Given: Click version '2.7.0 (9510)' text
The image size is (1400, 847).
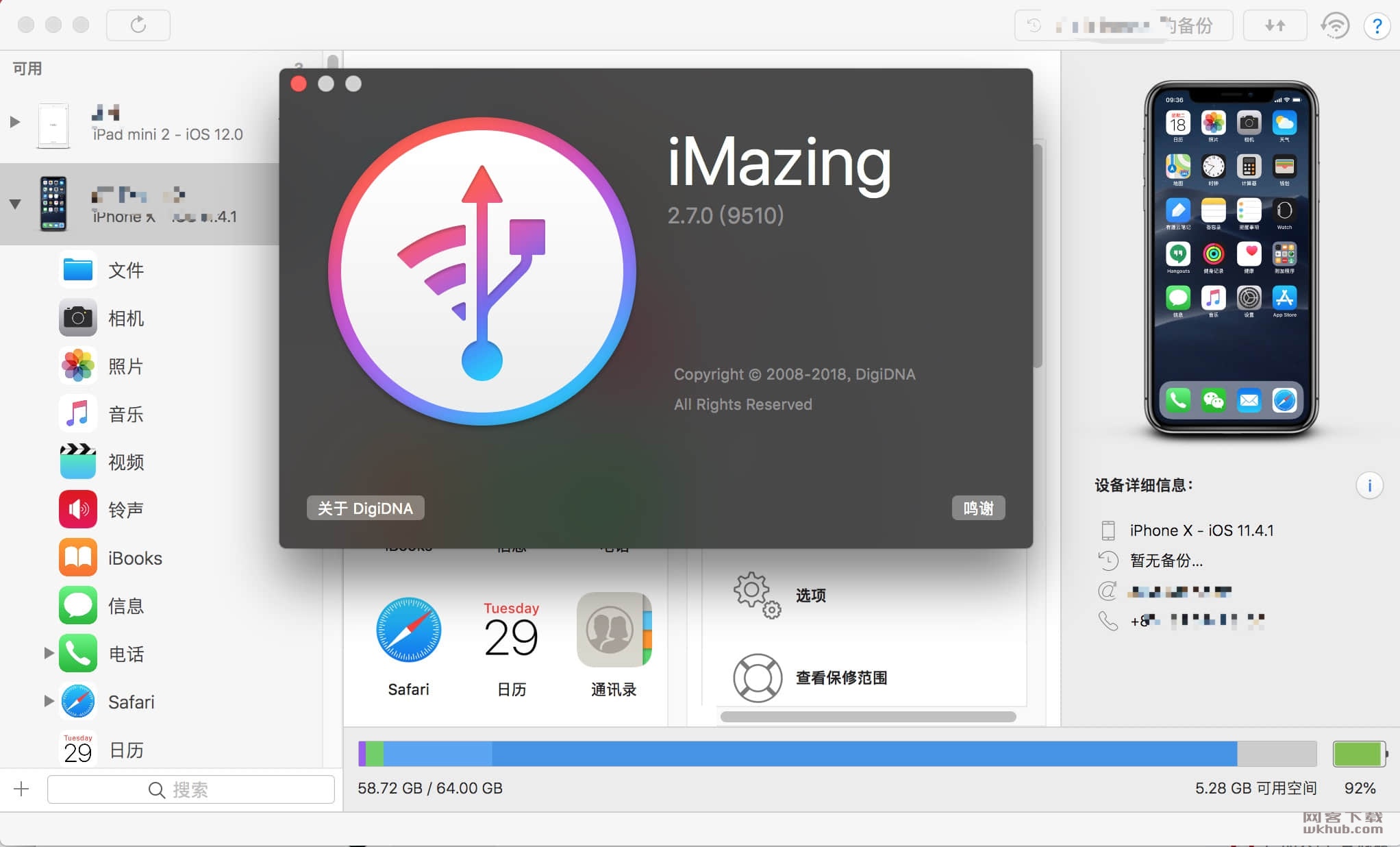Looking at the screenshot, I should pyautogui.click(x=725, y=215).
